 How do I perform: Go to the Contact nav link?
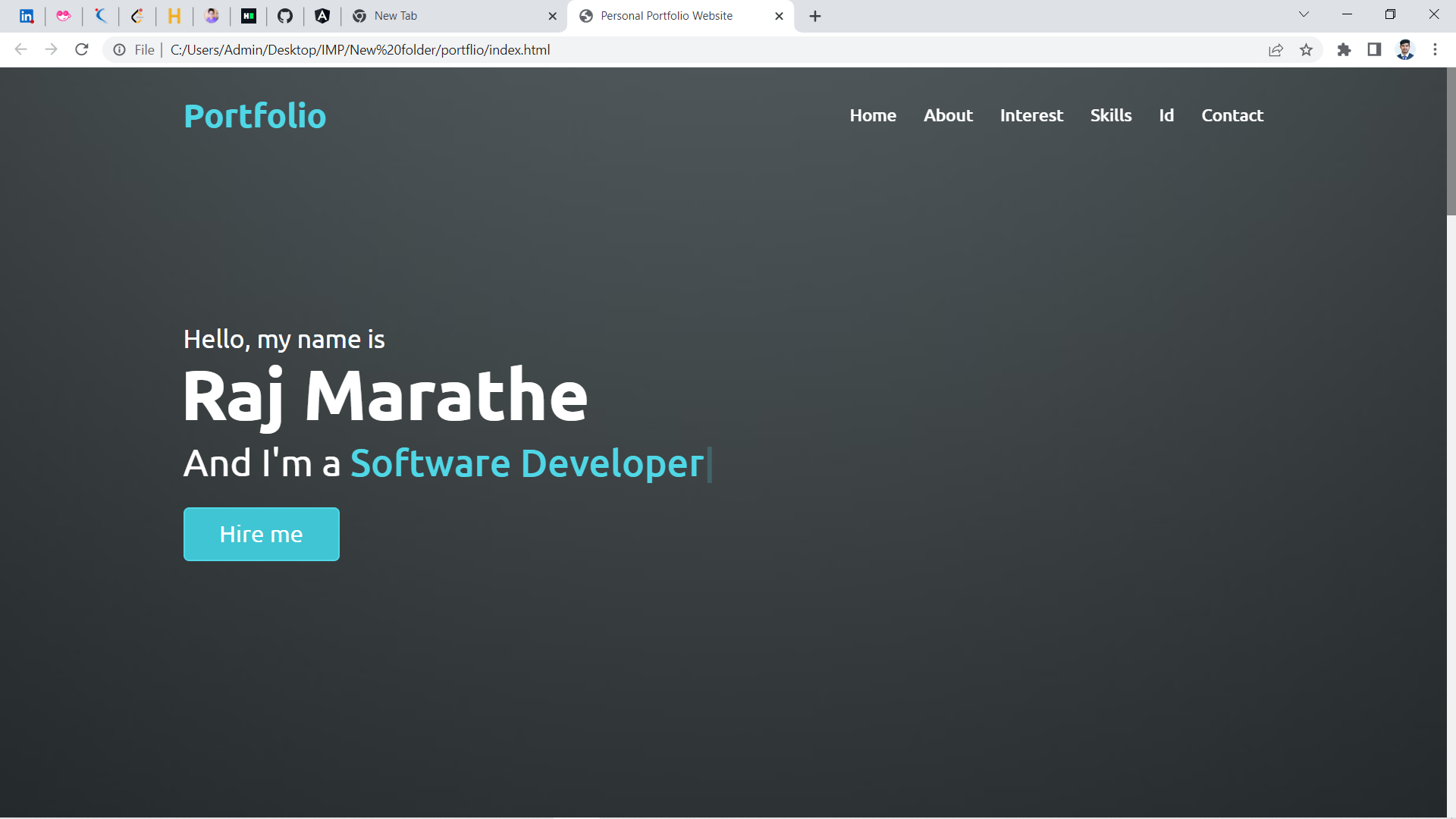(x=1232, y=115)
